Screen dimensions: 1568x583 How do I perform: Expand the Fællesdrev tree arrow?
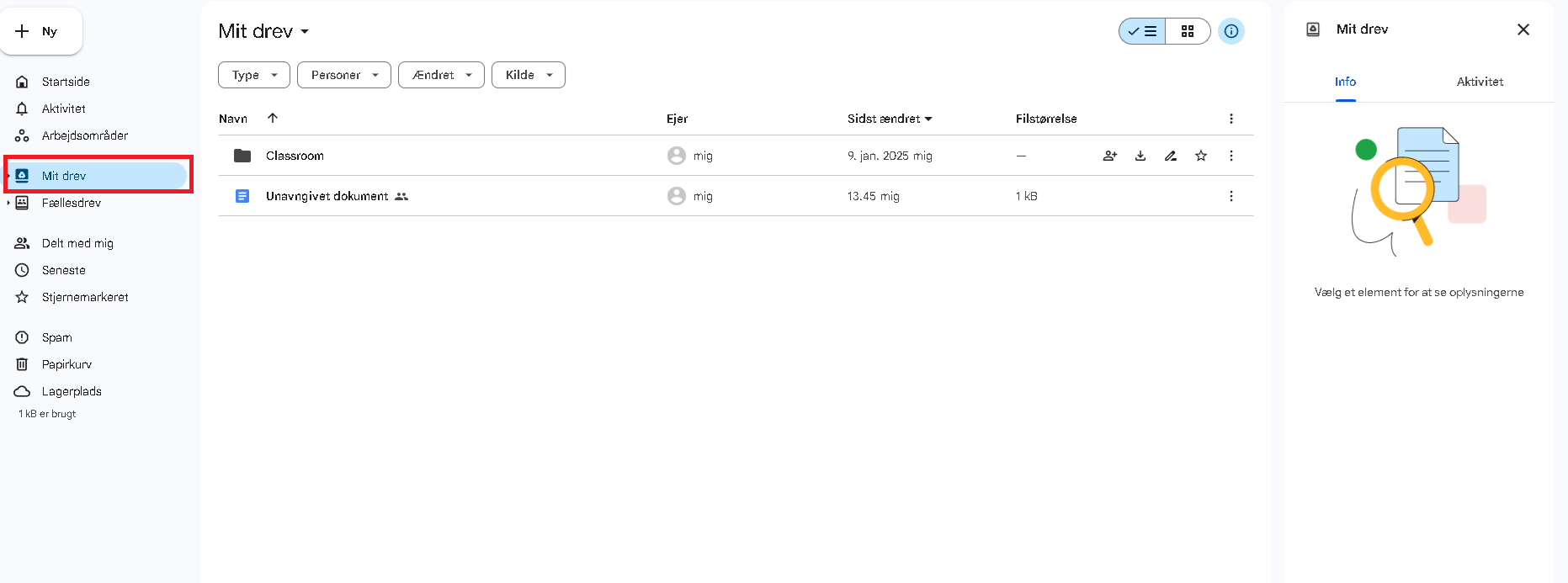pos(8,203)
